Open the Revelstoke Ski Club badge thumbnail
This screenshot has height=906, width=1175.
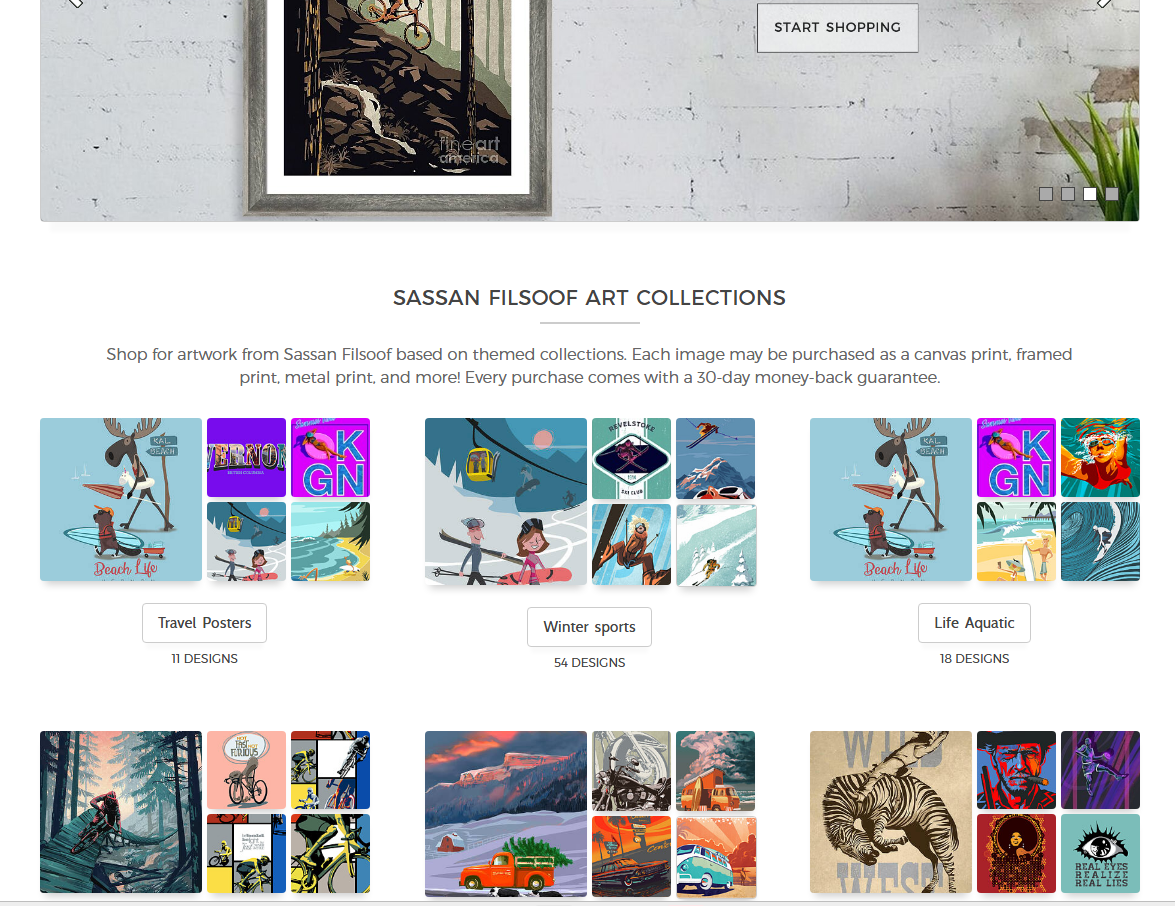(x=631, y=457)
